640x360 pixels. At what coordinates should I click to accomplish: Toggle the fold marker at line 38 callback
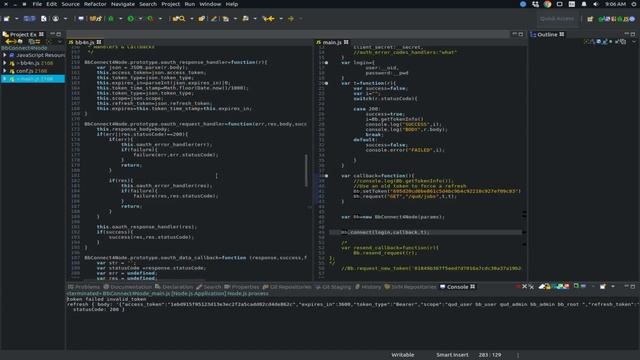click(x=326, y=176)
